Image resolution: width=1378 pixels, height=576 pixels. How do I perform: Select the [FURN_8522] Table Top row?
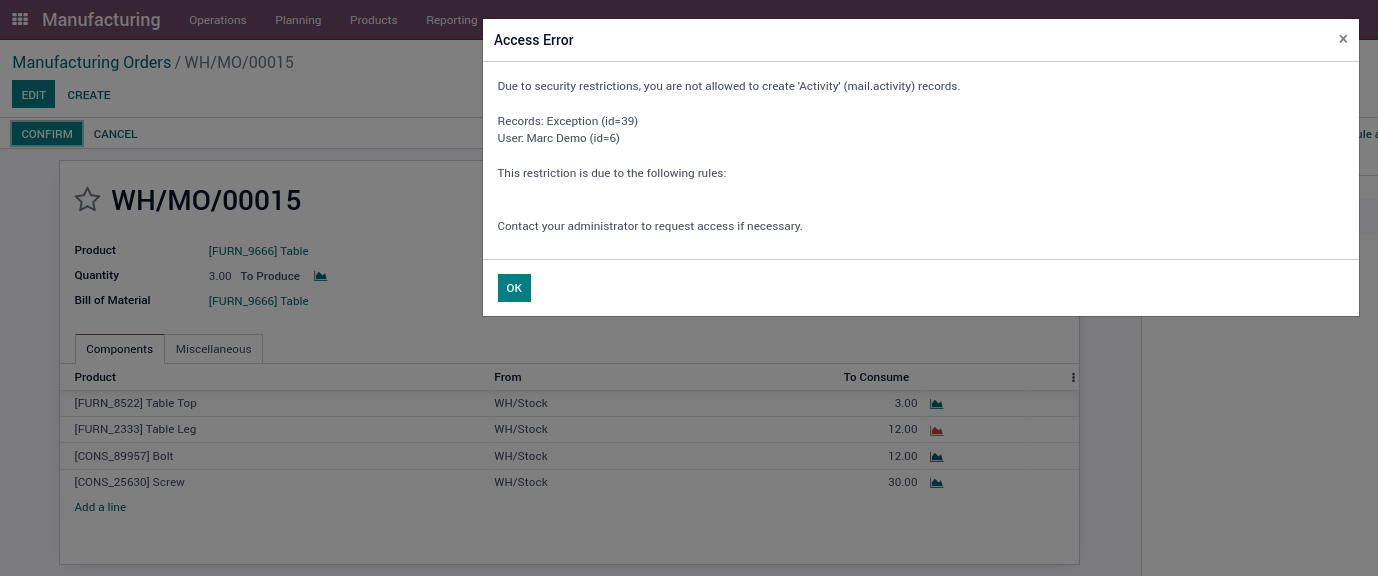(569, 404)
